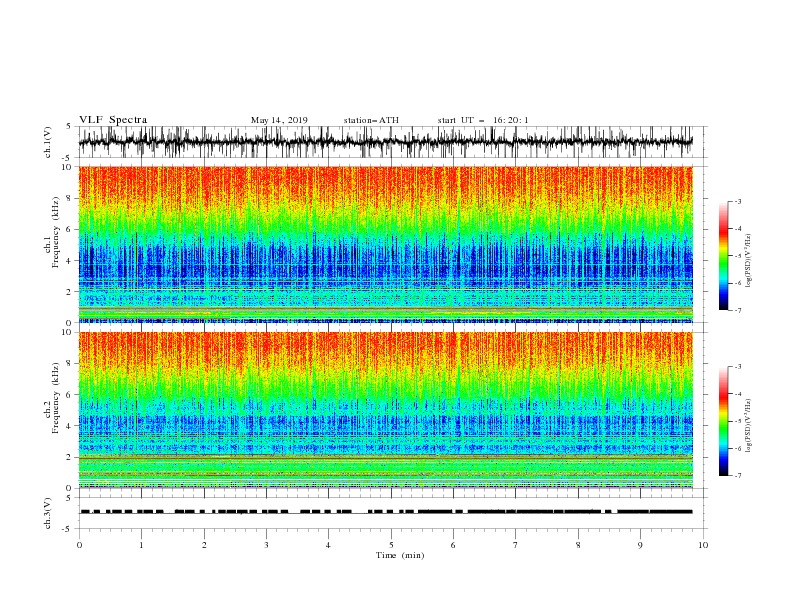Viewport: 792px width, 612px height.
Task: Click the ch.1 frequency spectrogram panel
Action: [x=385, y=244]
